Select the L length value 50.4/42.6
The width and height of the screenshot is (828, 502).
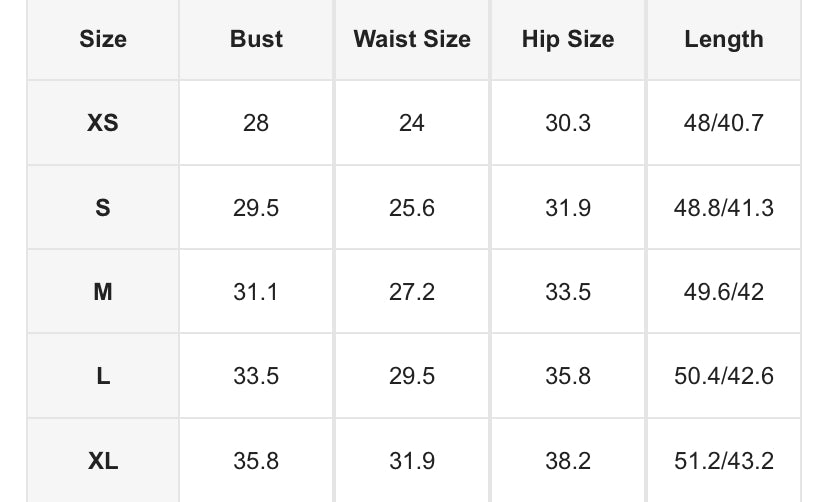[x=724, y=376]
